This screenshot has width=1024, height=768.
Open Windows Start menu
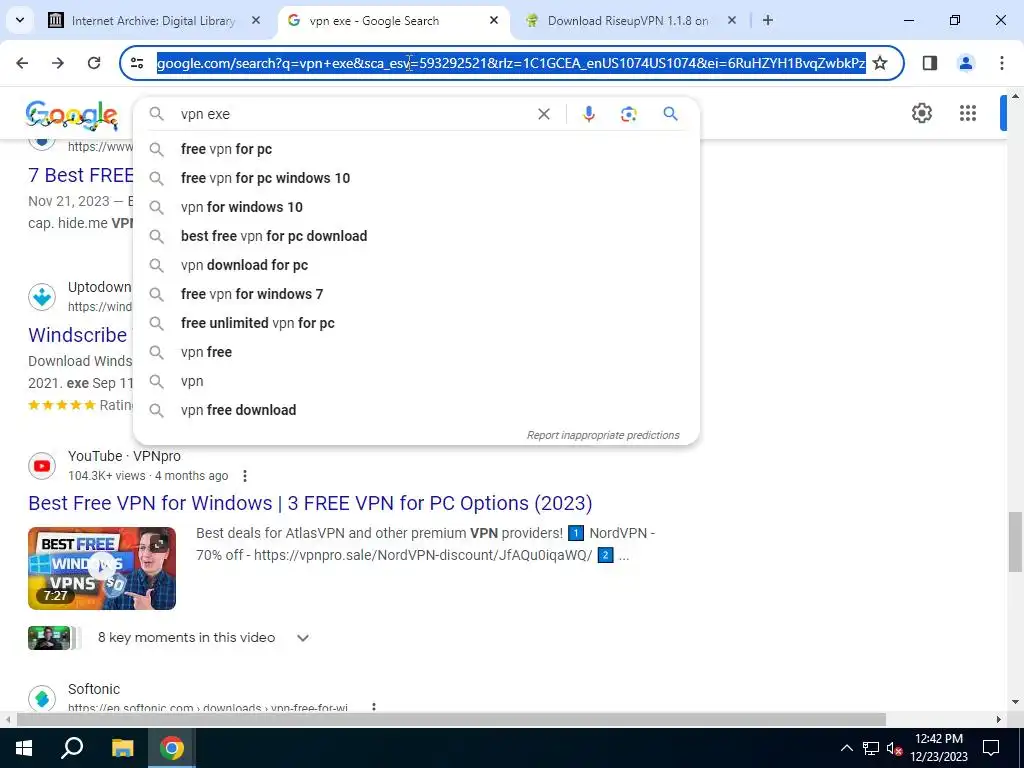(24, 748)
